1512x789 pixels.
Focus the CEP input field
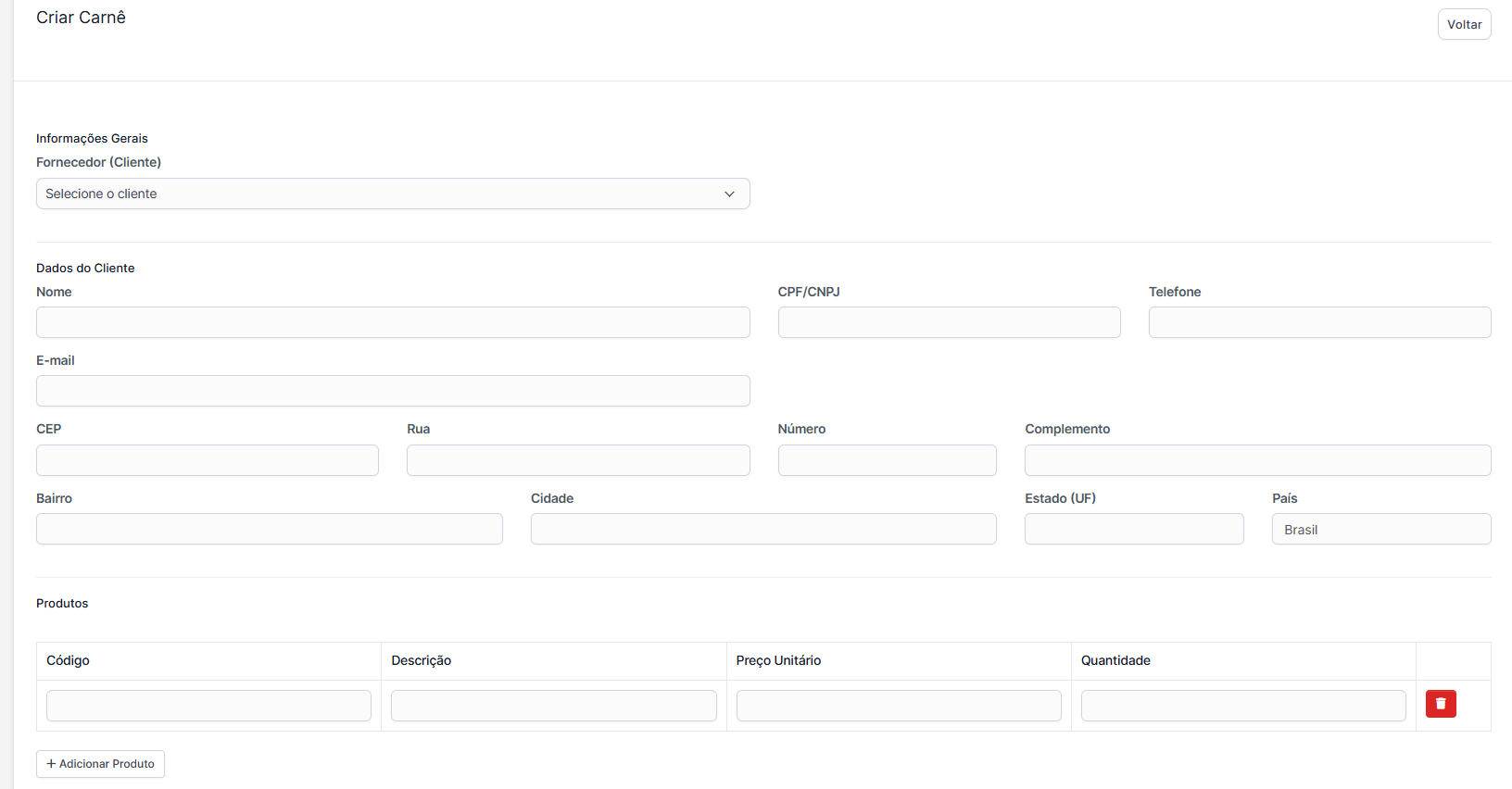(x=208, y=460)
